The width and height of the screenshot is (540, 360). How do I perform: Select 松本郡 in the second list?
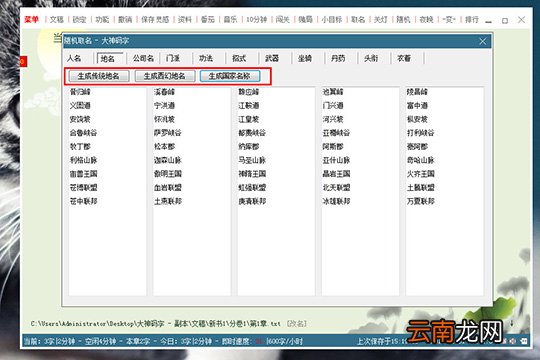click(164, 146)
